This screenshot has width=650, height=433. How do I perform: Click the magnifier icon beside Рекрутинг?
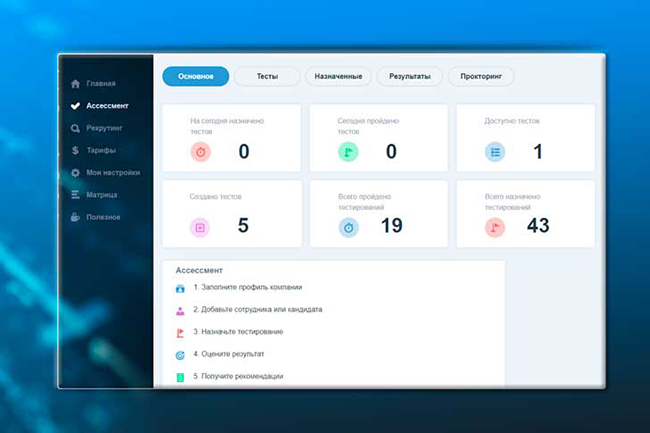click(x=75, y=129)
